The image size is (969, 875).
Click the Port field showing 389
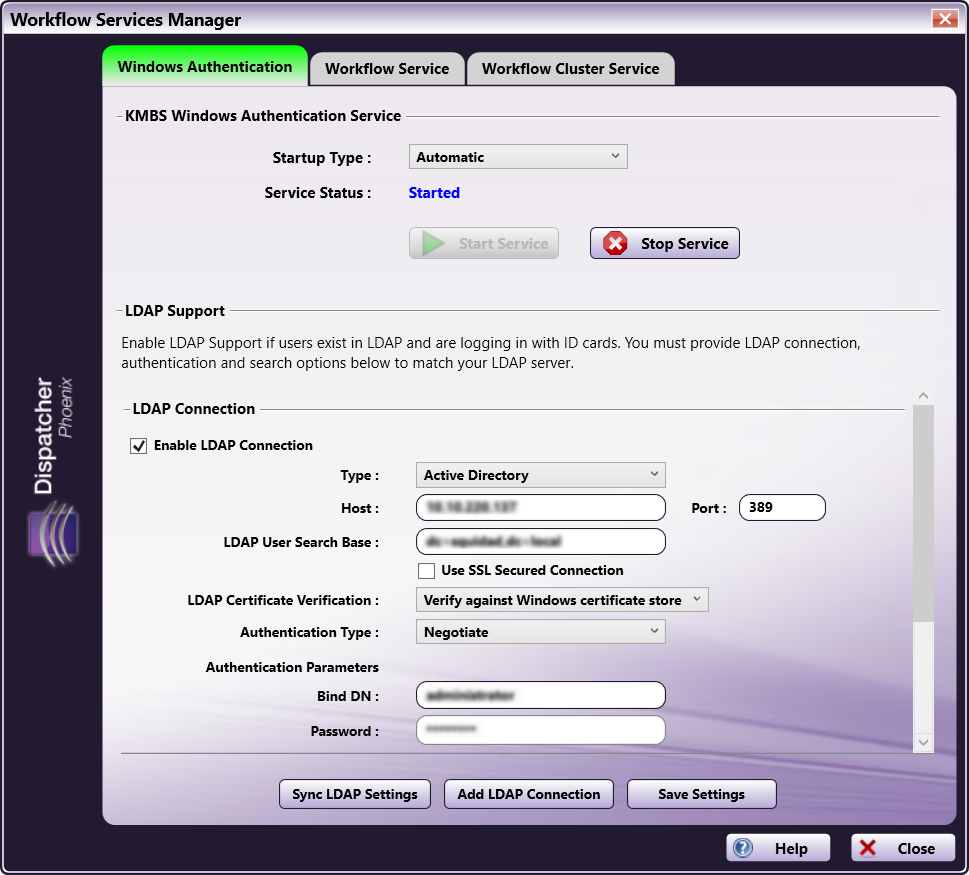(x=782, y=507)
